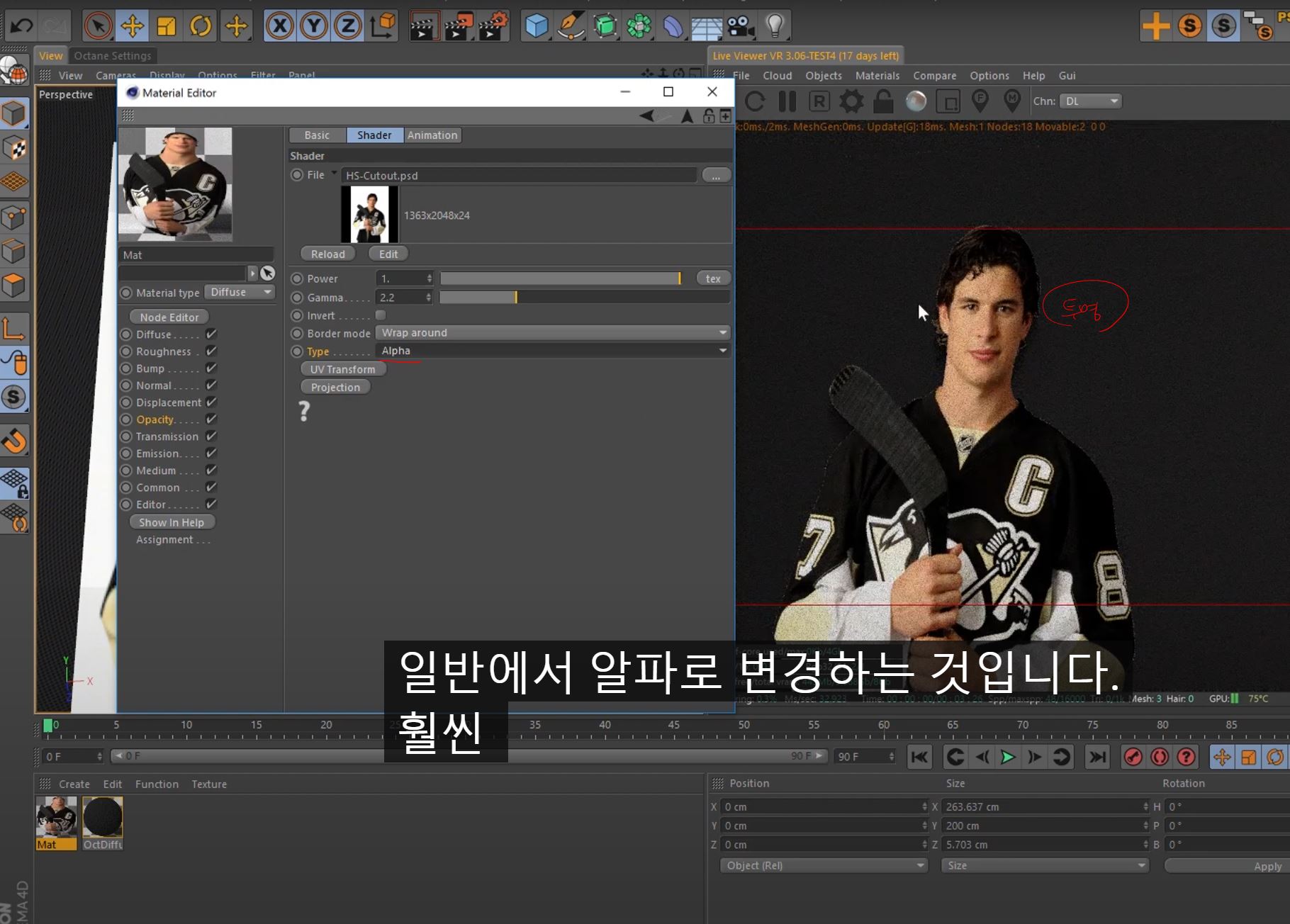Restart render in Live Viewer
Viewport: 1290px width, 924px height.
pos(755,101)
